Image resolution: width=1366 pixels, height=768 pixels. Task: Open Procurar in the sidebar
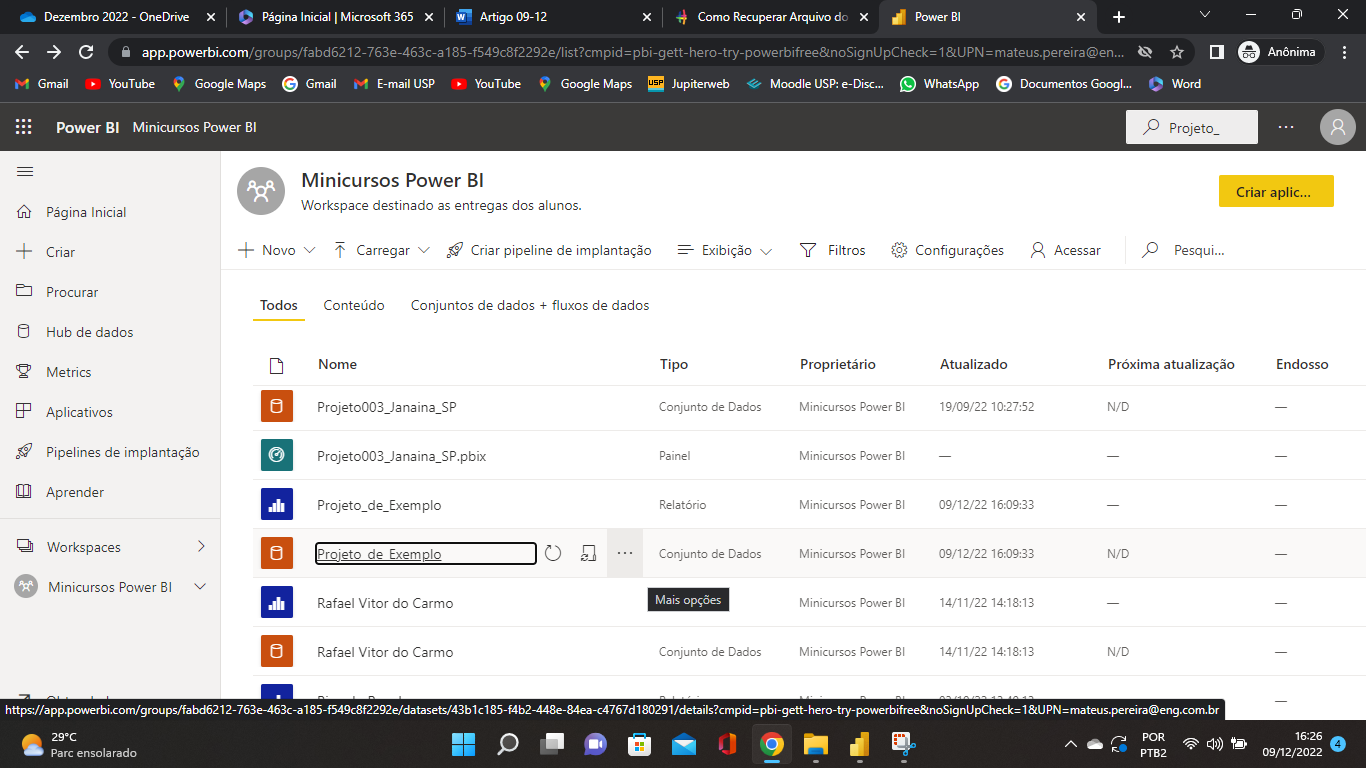(x=72, y=292)
